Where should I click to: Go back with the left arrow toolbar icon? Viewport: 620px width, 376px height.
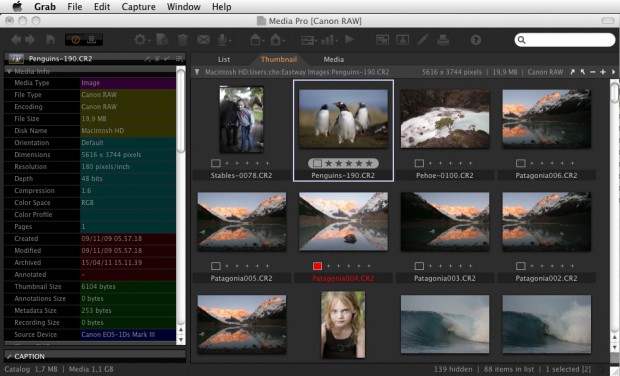click(16, 40)
